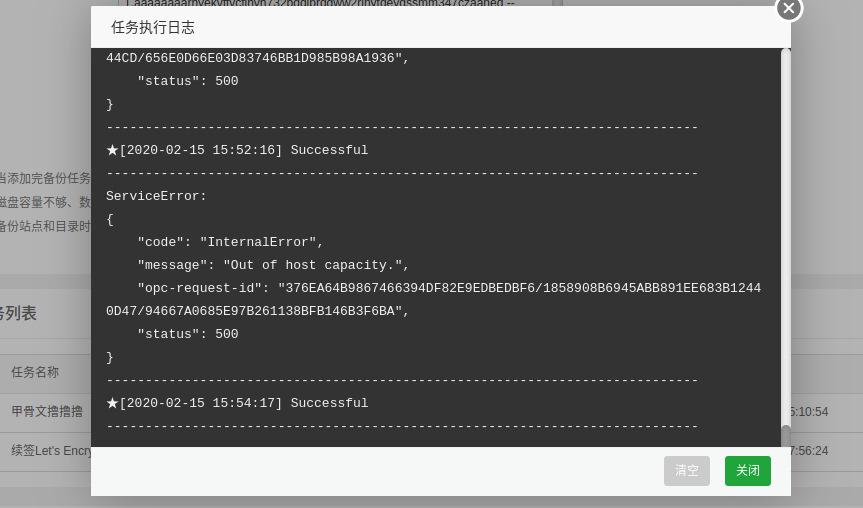The height and width of the screenshot is (508, 863).
Task: Select the 续签Let's Encrypt task row
Action: click(x=52, y=450)
